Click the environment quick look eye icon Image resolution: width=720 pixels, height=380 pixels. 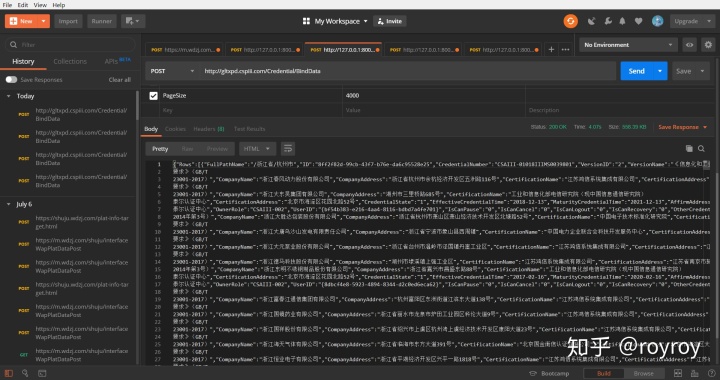point(689,45)
